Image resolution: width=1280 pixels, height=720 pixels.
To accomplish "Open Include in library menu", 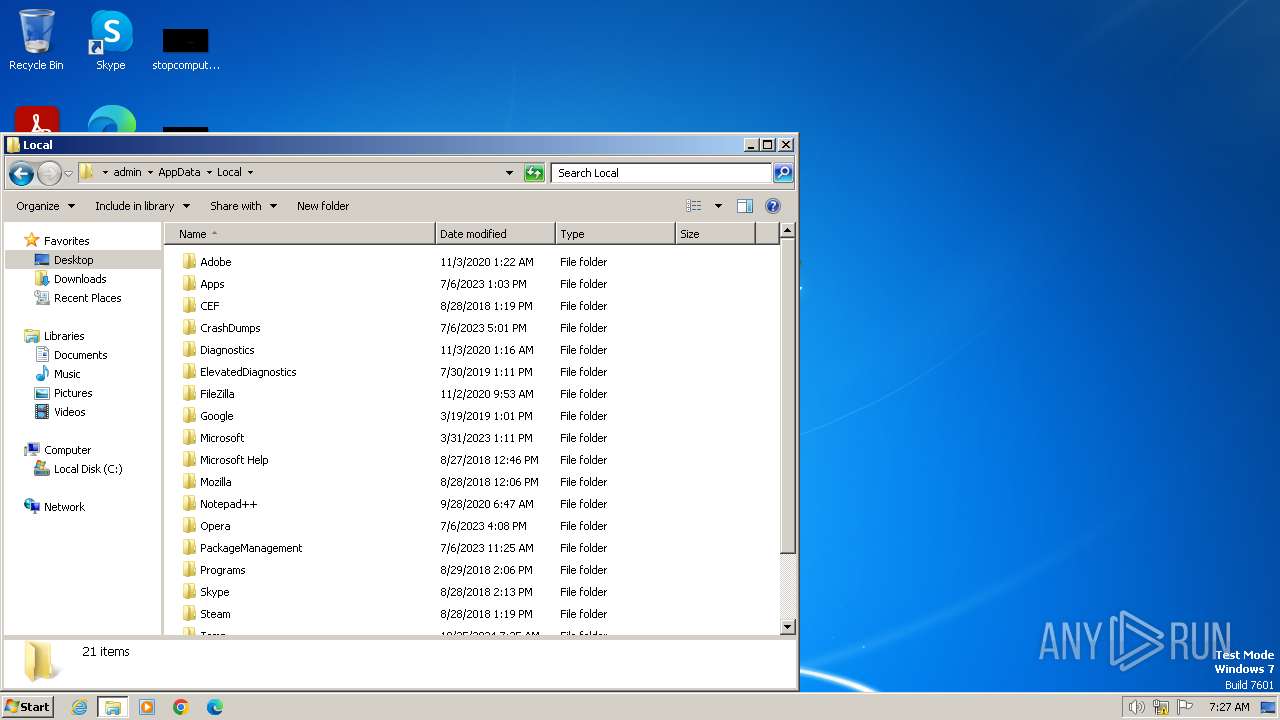I will (x=143, y=206).
